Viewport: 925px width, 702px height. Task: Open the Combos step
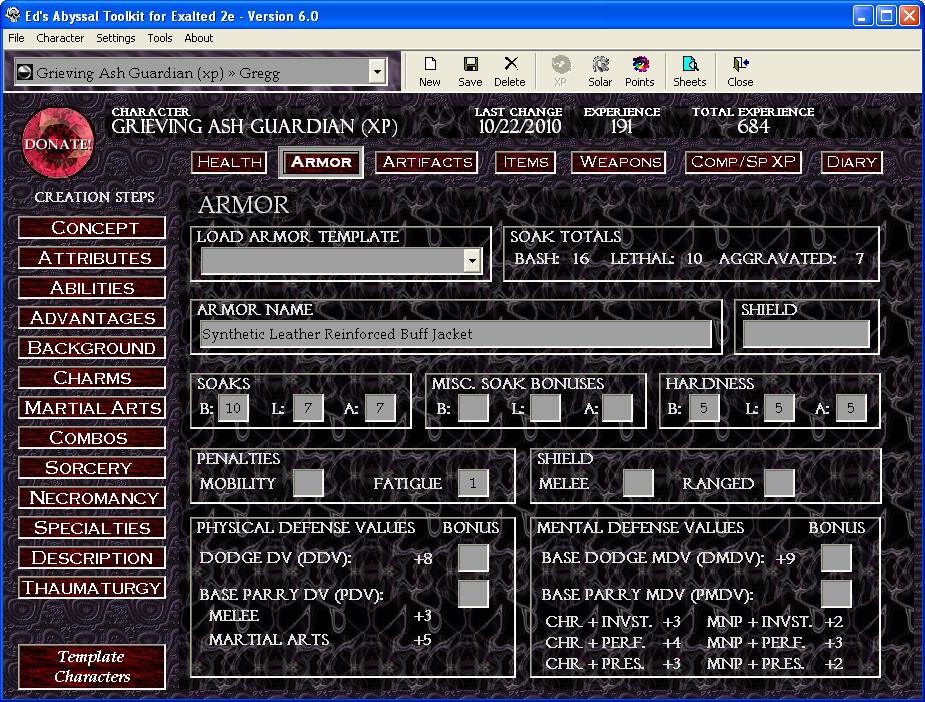92,438
